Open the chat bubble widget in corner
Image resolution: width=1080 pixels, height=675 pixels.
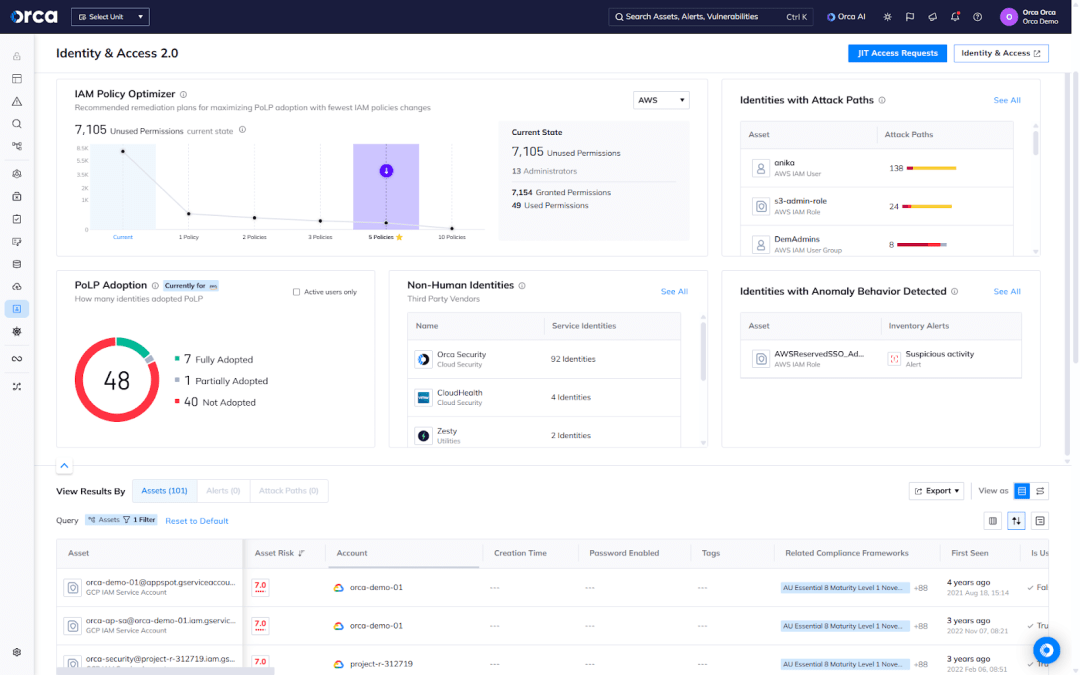1046,650
